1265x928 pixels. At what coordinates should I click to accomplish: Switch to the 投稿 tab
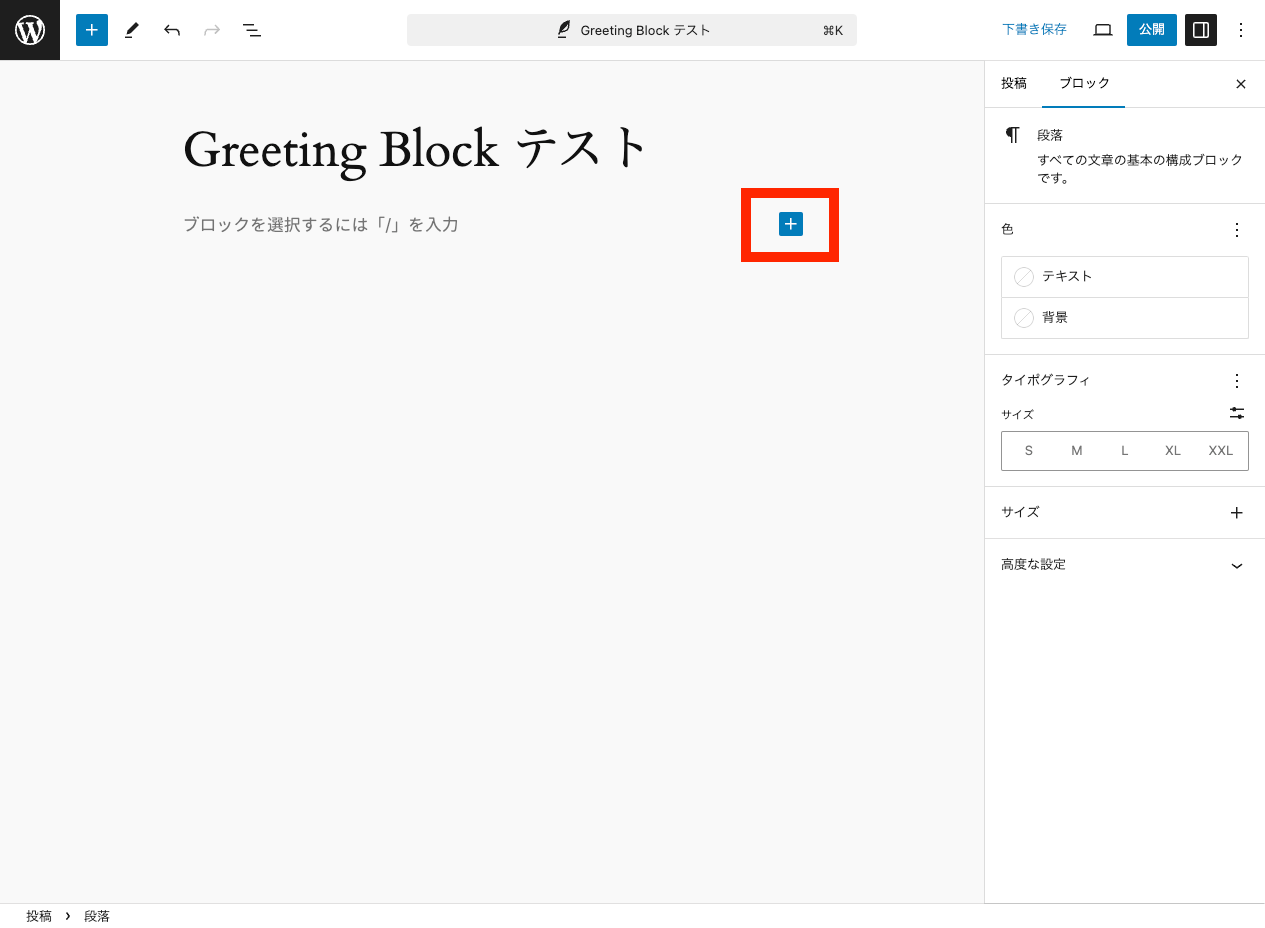click(x=1014, y=84)
